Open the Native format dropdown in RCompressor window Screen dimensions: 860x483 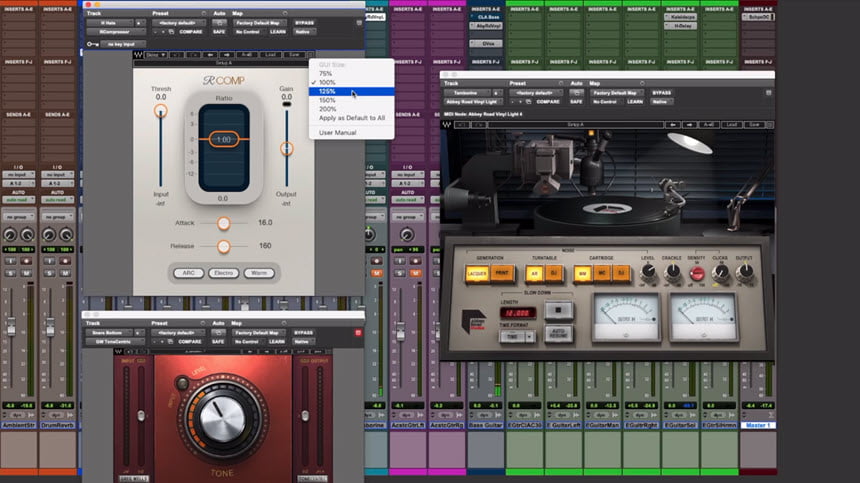tap(304, 32)
